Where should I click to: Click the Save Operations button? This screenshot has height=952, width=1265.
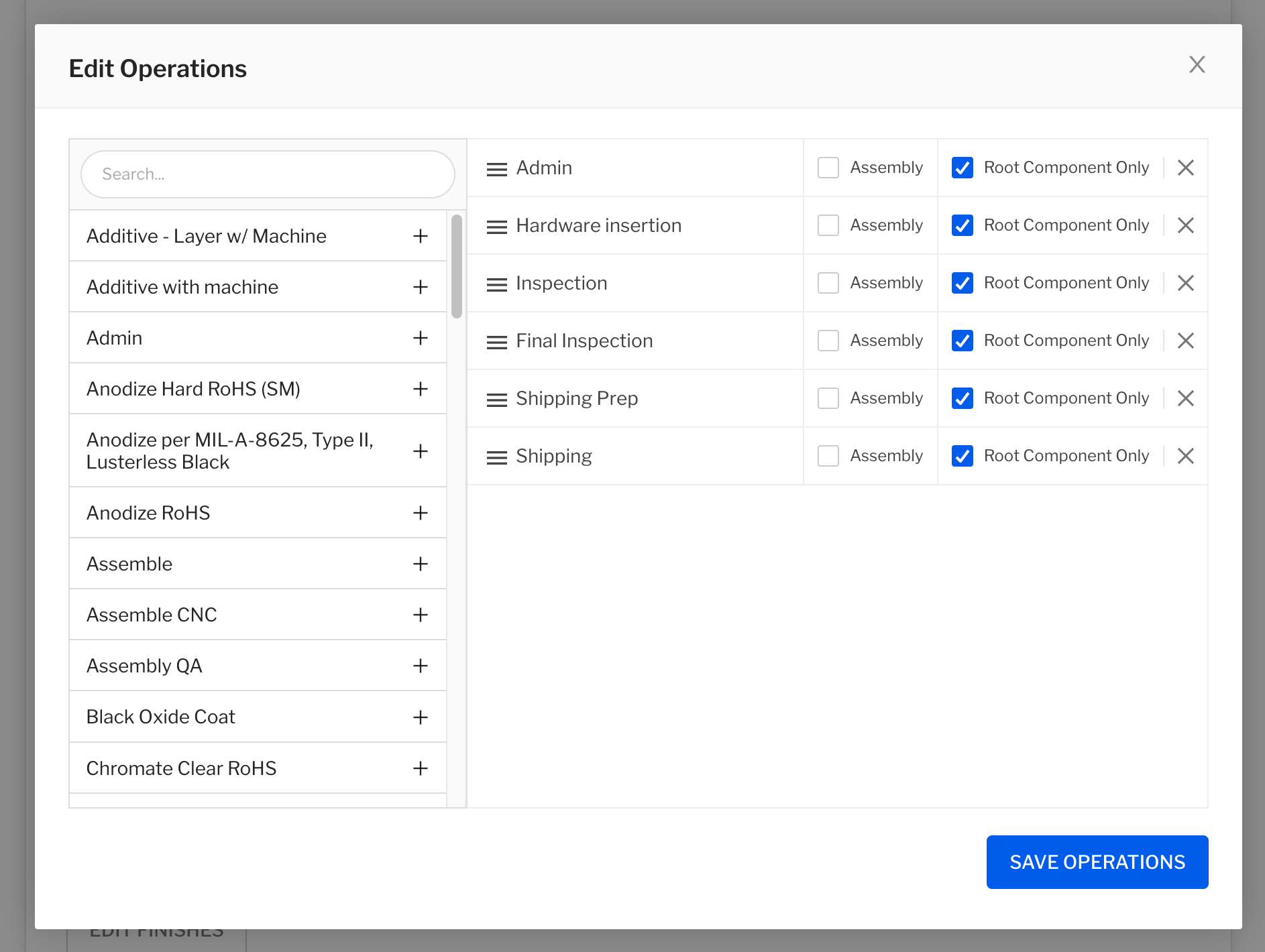coord(1097,862)
